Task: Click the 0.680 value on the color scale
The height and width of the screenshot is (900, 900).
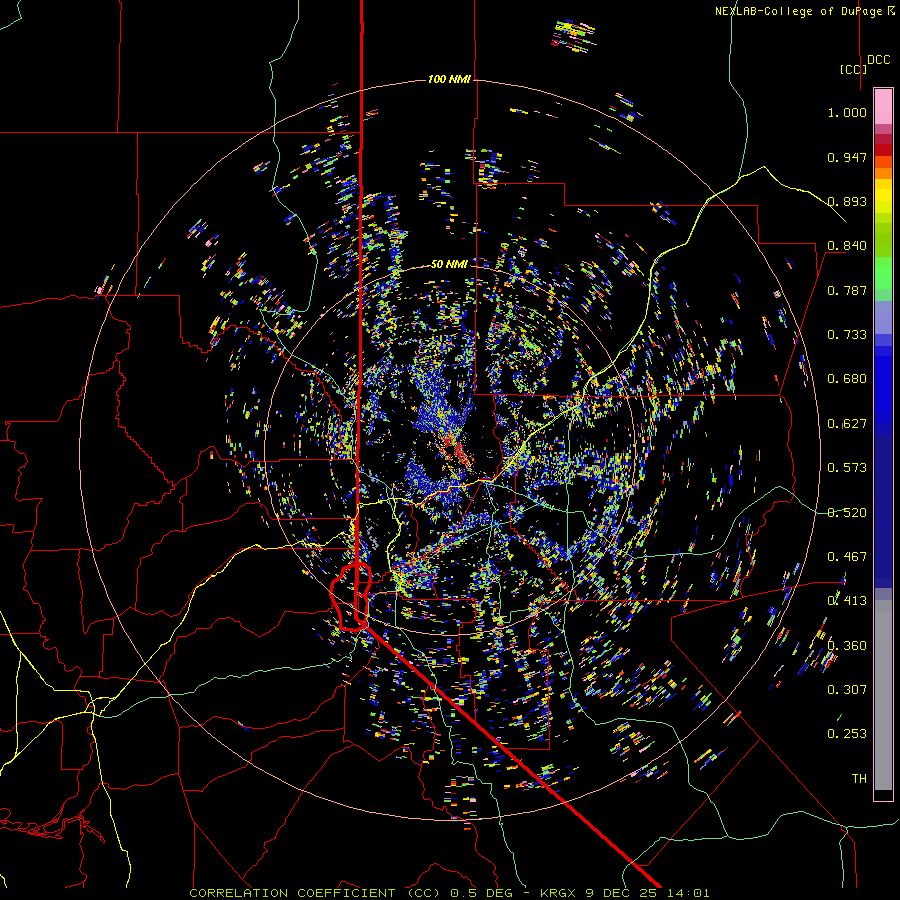Action: pos(847,379)
